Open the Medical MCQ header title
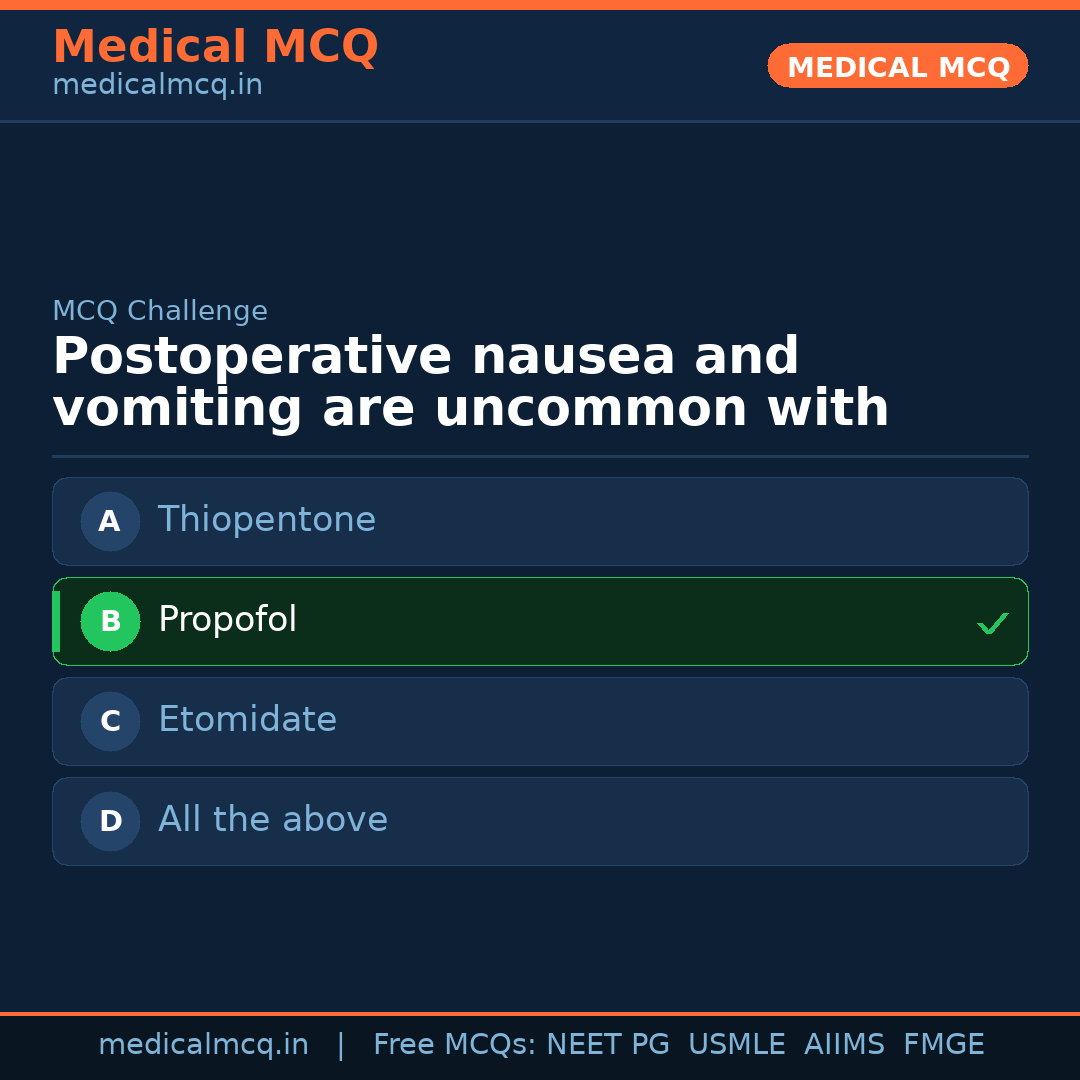Viewport: 1080px width, 1080px height. [215, 47]
